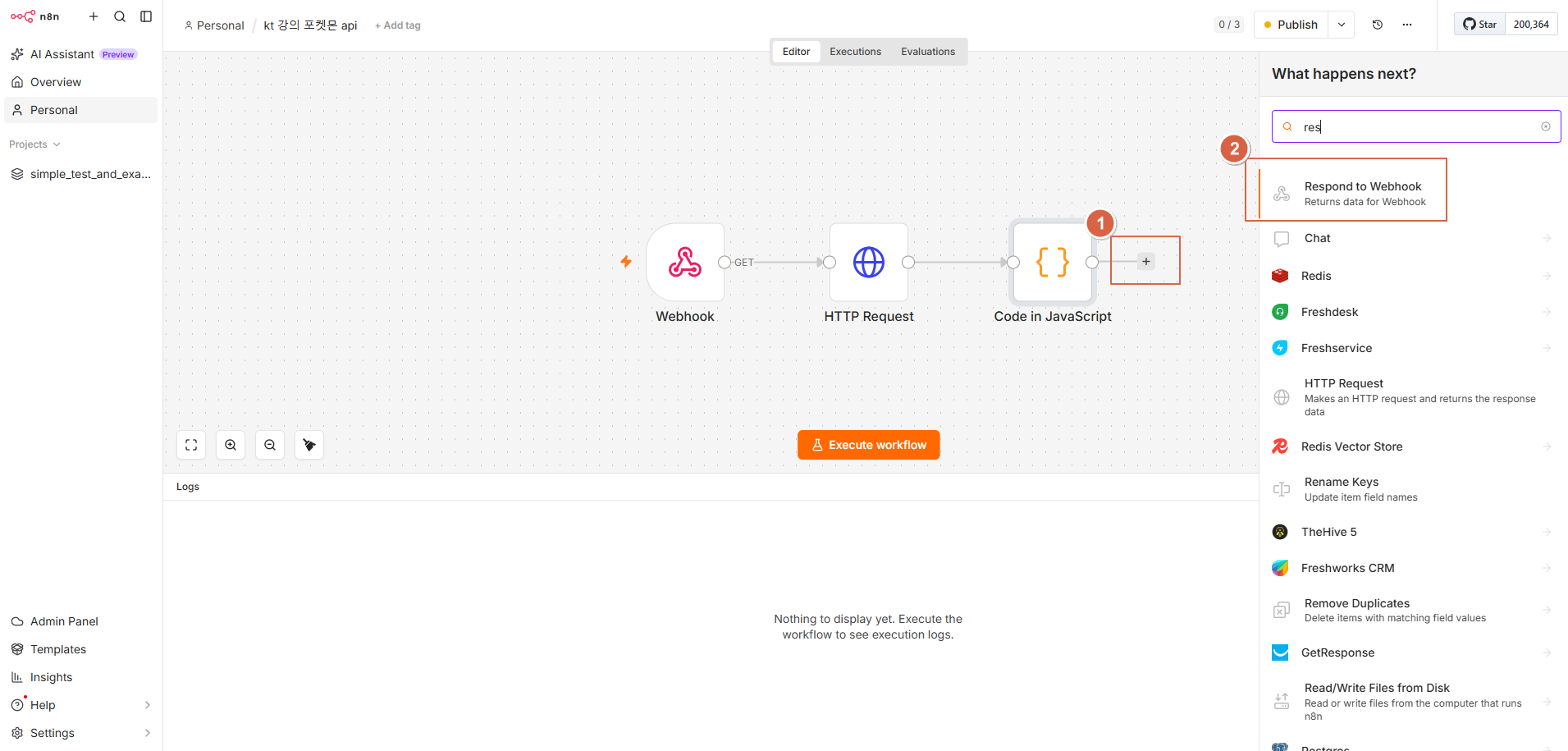Click the GitHub Star button
The height and width of the screenshot is (751, 1568).
(1480, 25)
